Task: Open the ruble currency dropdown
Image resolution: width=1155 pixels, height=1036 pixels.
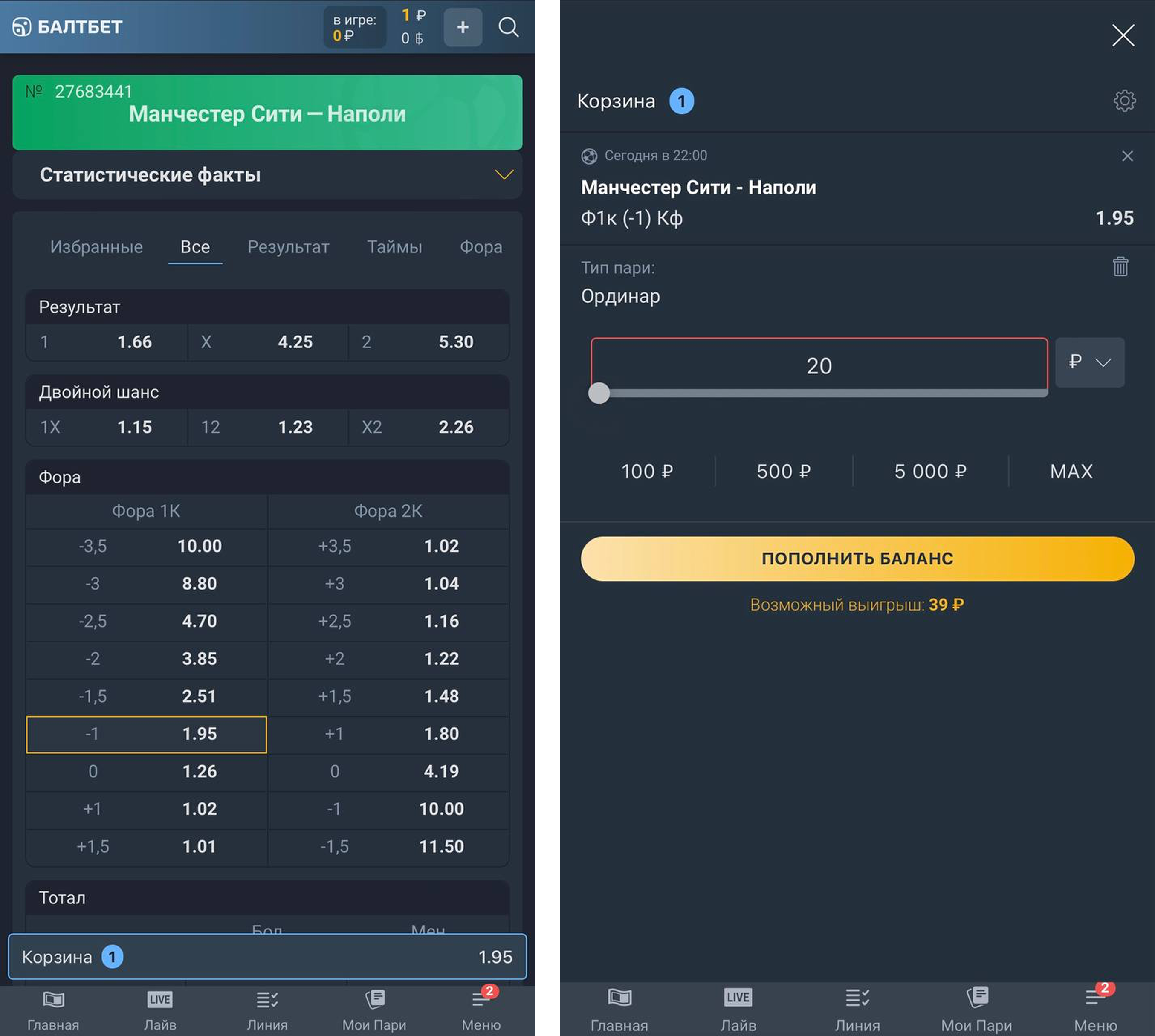Action: 1089,362
